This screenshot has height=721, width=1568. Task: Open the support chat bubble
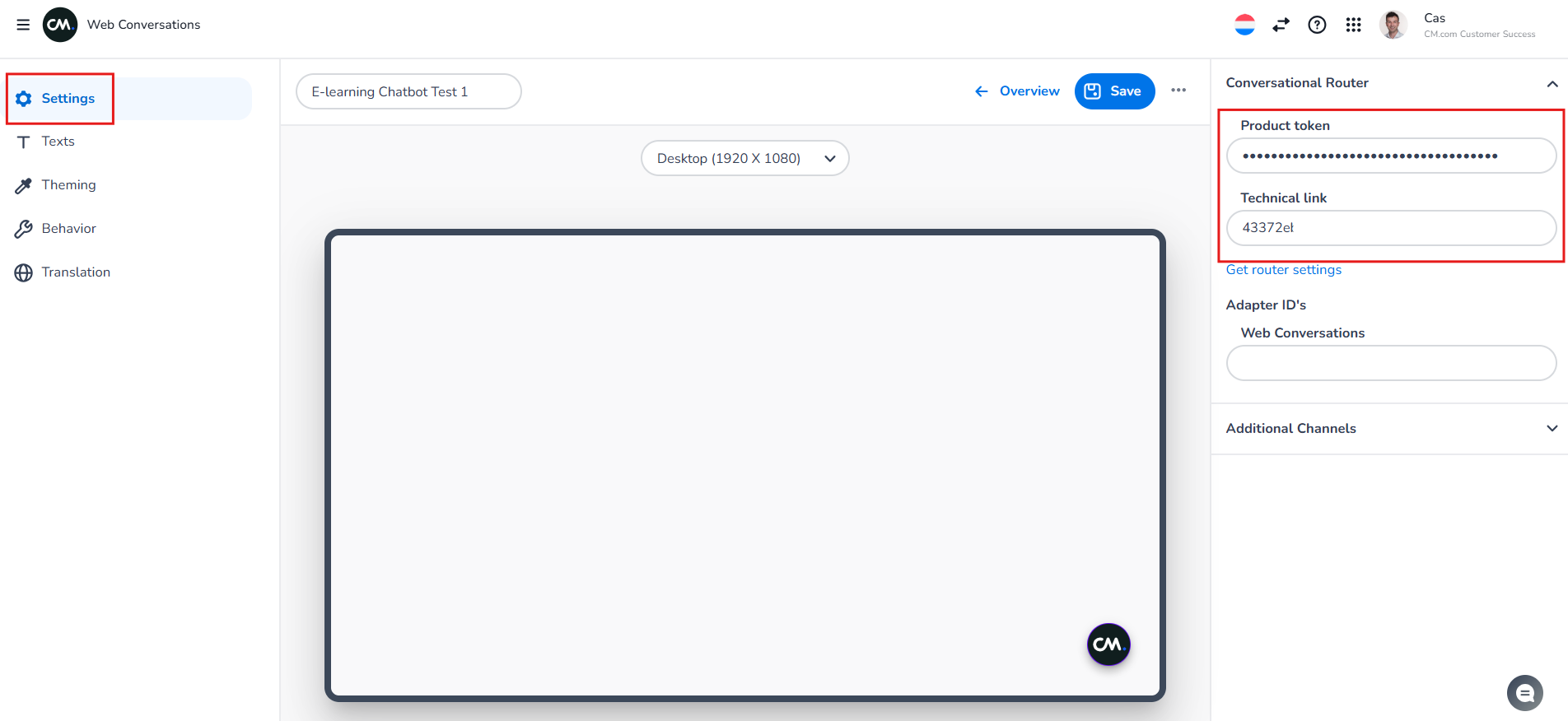tap(1524, 693)
